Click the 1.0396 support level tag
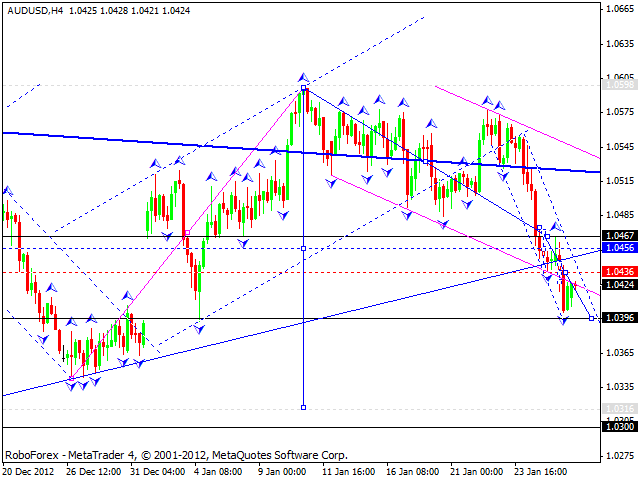The height and width of the screenshot is (480, 640). pyautogui.click(x=621, y=318)
